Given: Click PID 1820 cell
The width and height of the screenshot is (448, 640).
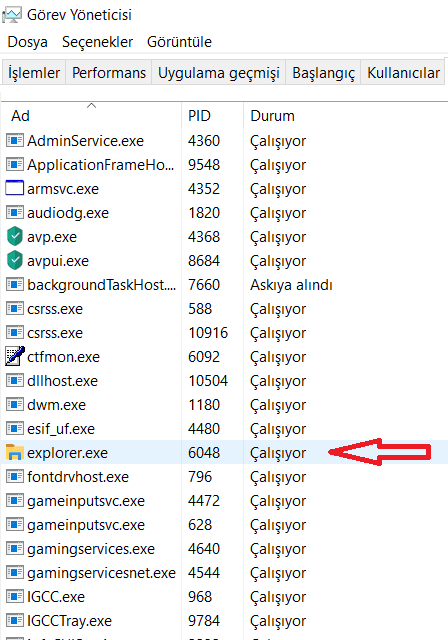Looking at the screenshot, I should (204, 213).
